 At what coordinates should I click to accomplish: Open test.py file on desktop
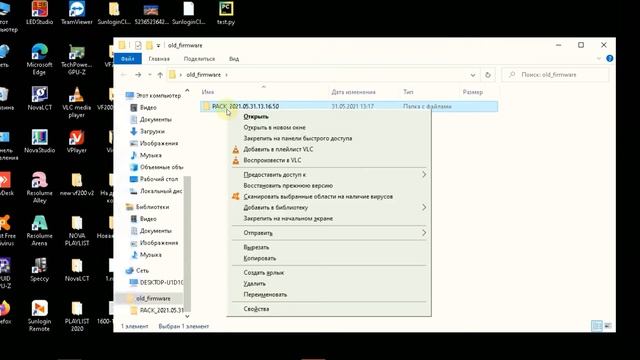click(x=226, y=13)
